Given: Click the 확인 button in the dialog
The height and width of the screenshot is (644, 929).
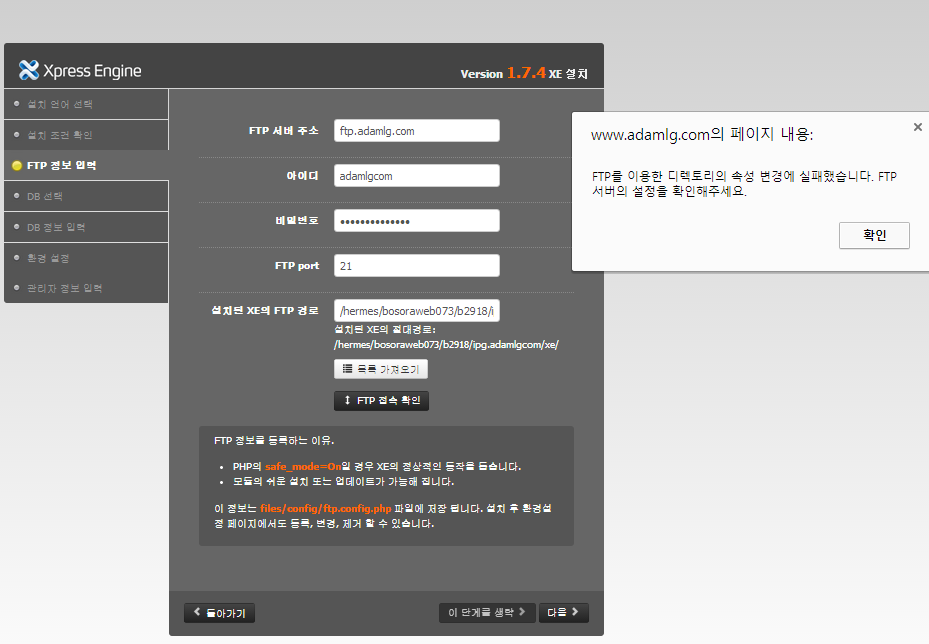Looking at the screenshot, I should click(873, 235).
